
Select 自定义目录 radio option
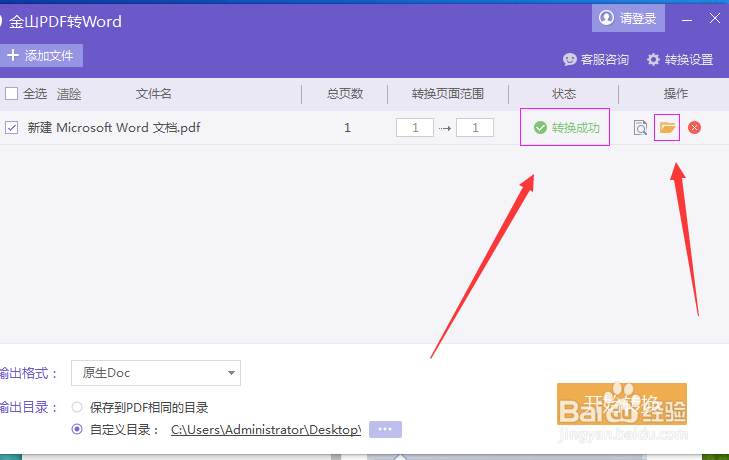pyautogui.click(x=77, y=429)
